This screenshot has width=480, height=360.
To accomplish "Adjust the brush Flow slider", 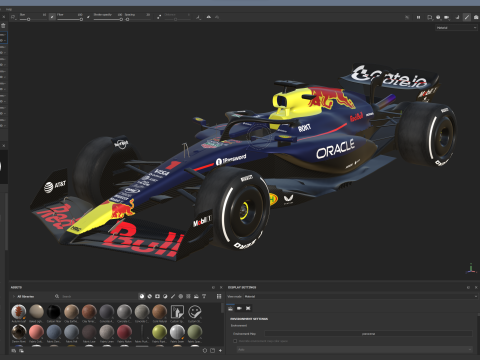I will pyautogui.click(x=70, y=19).
